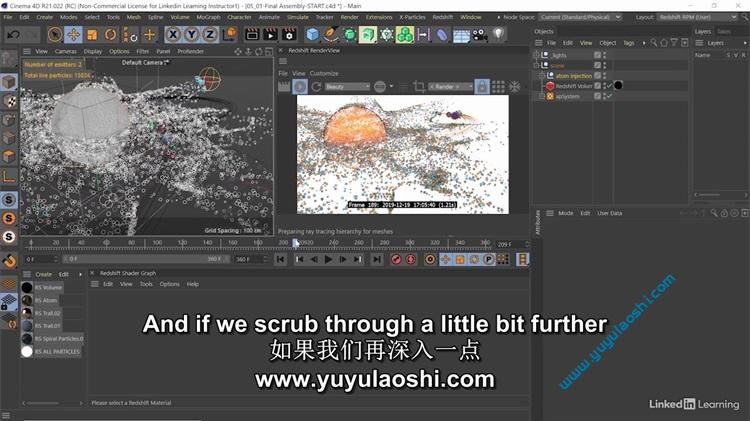This screenshot has width=750, height=421.
Task: Click the Light bulb icon
Action: (498, 34)
